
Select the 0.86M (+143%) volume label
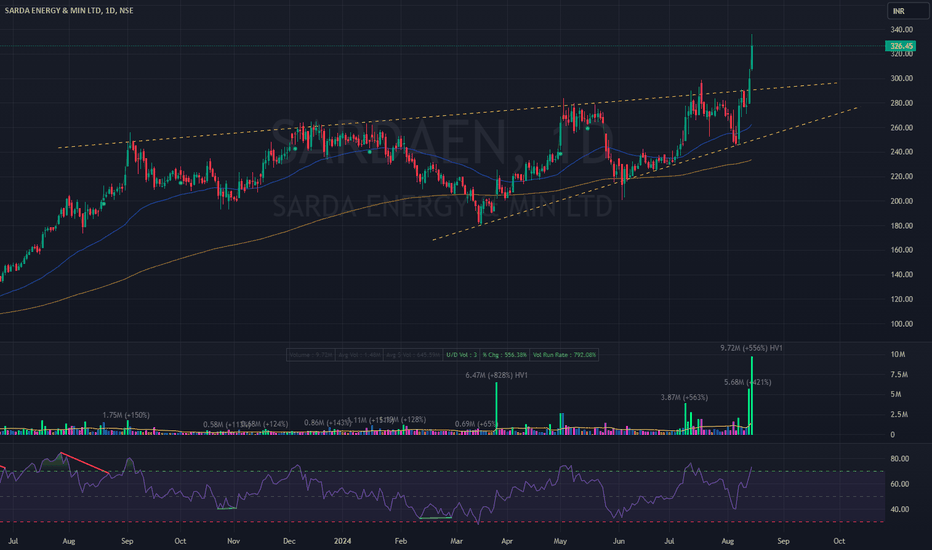coord(328,423)
